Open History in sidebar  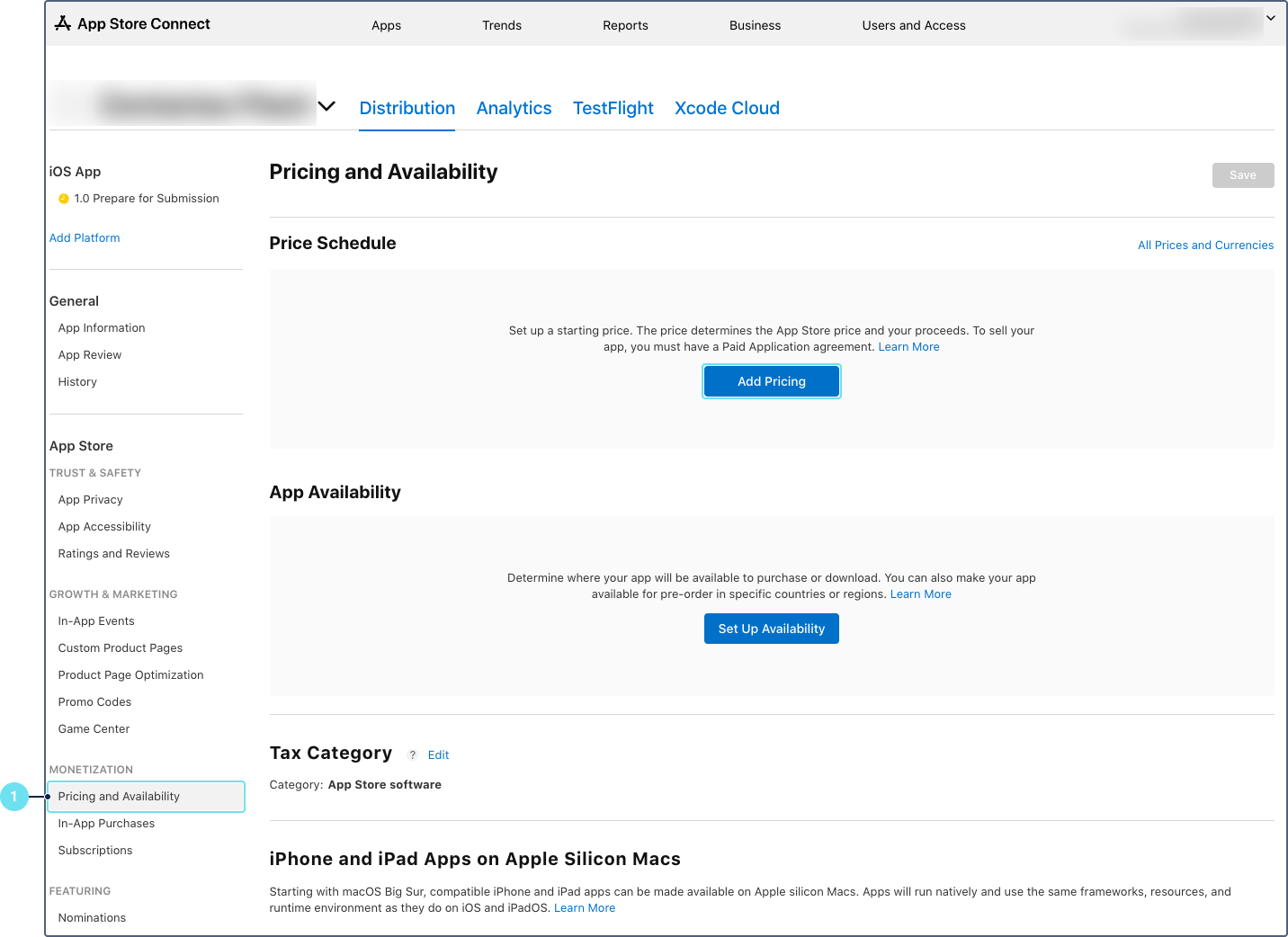coord(77,382)
